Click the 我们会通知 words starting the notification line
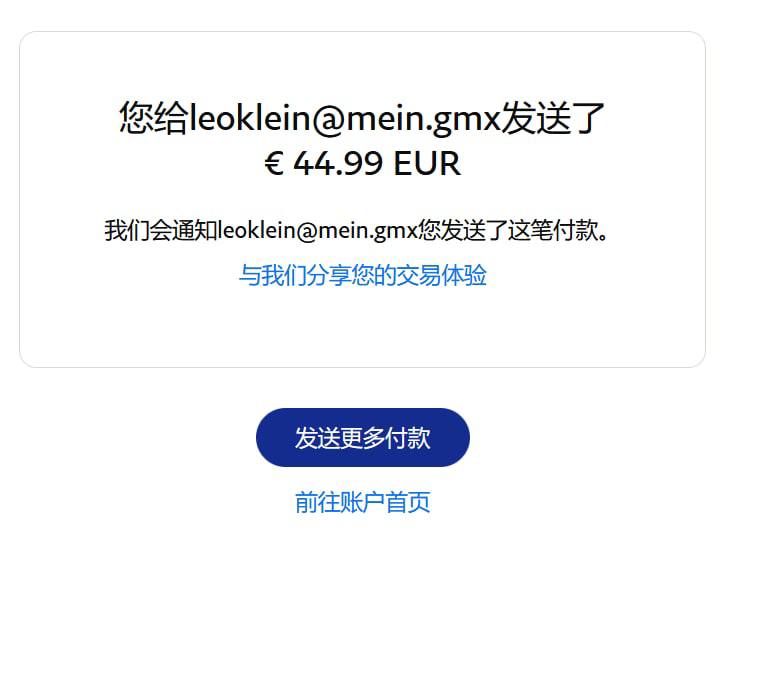Viewport: 762px width, 681px height. coord(161,230)
